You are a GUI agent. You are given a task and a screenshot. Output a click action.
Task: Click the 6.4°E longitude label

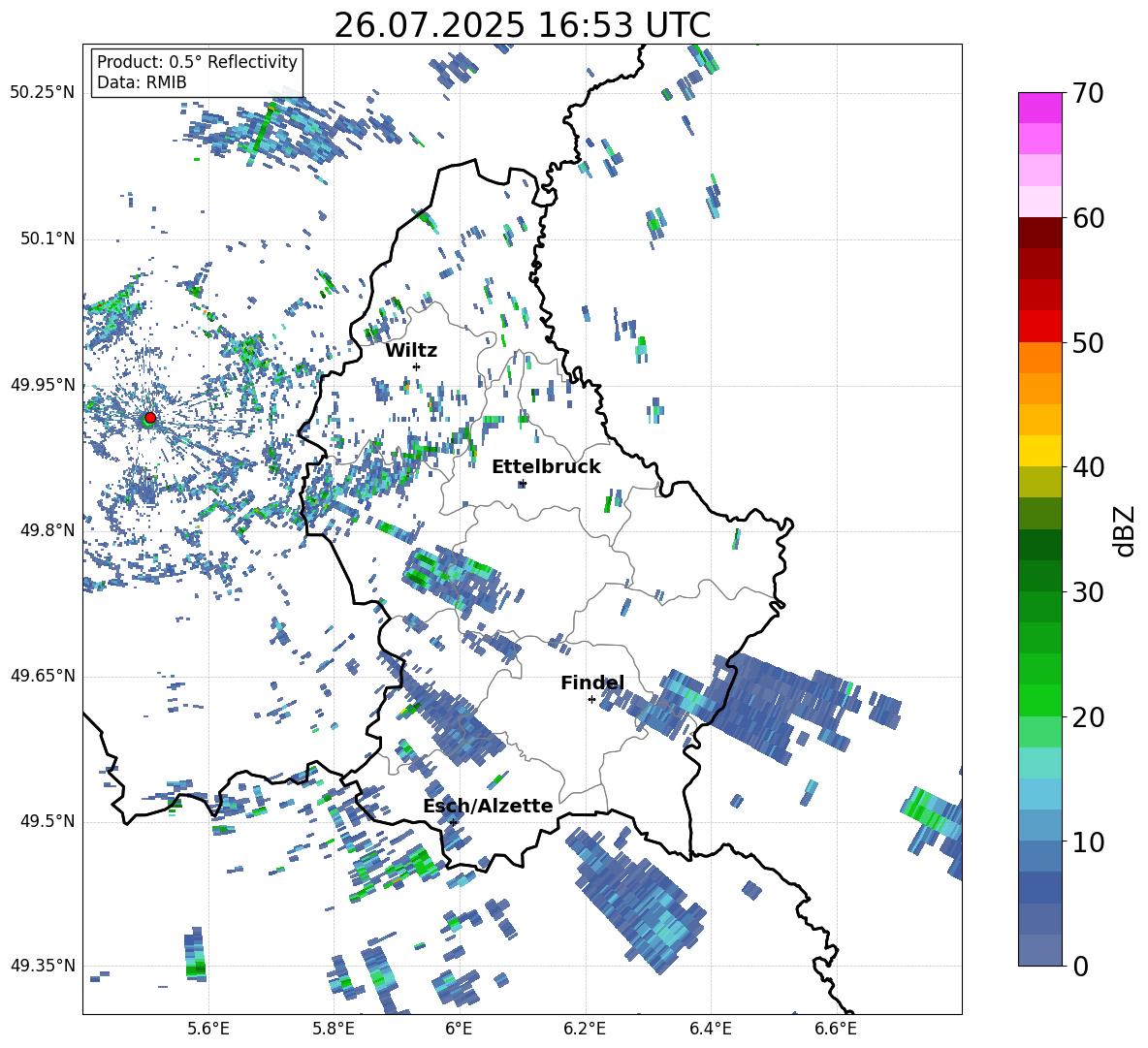click(x=710, y=1029)
